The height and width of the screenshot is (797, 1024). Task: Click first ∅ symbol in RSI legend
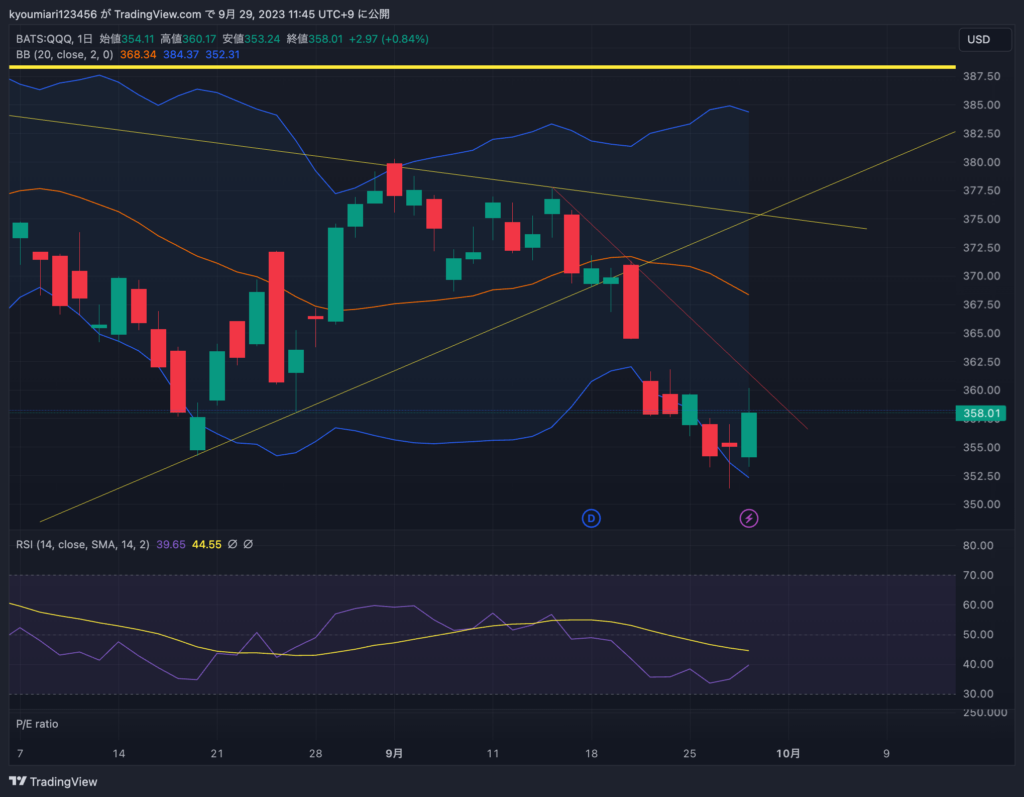(x=232, y=544)
